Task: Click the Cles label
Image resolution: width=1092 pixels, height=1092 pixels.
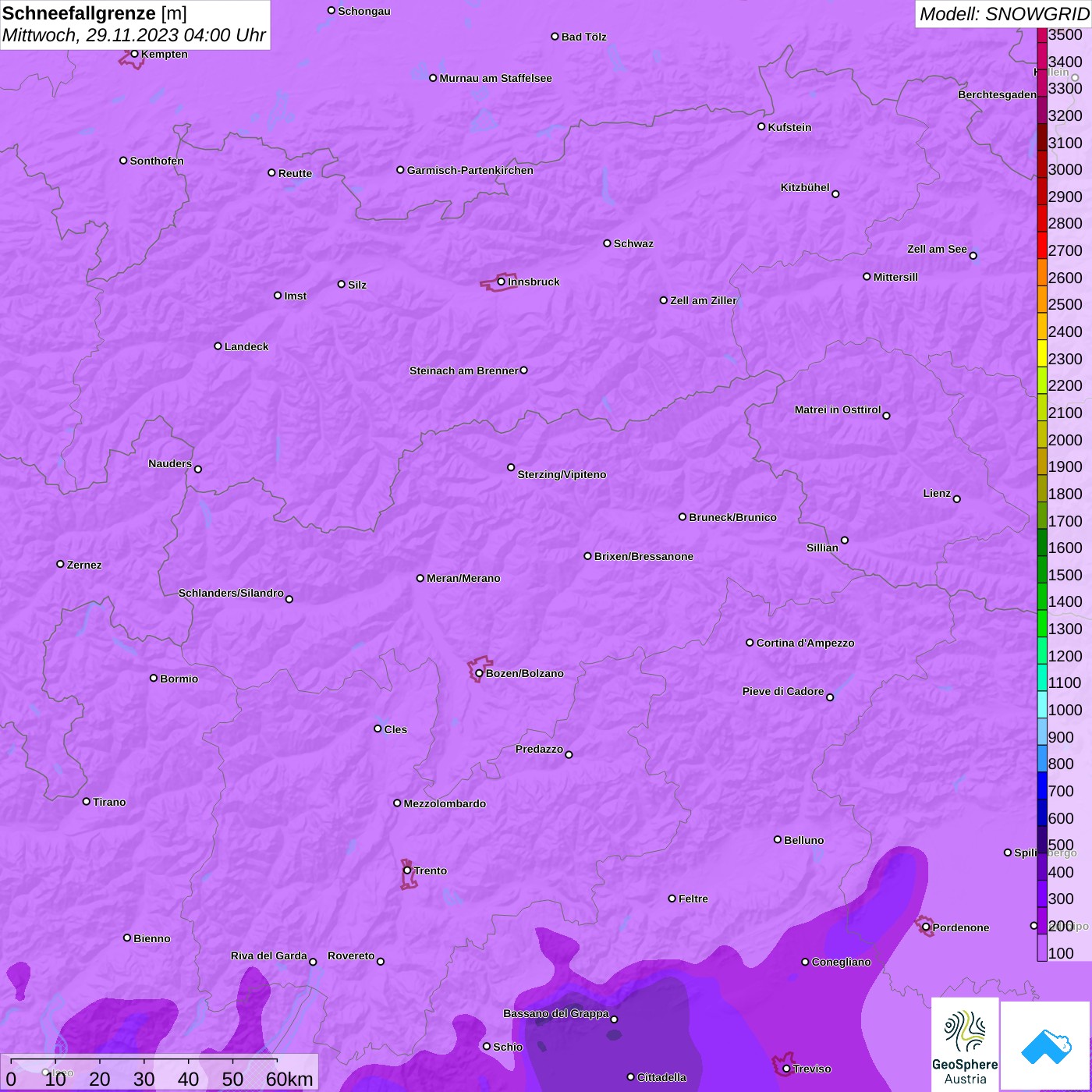Action: (395, 729)
